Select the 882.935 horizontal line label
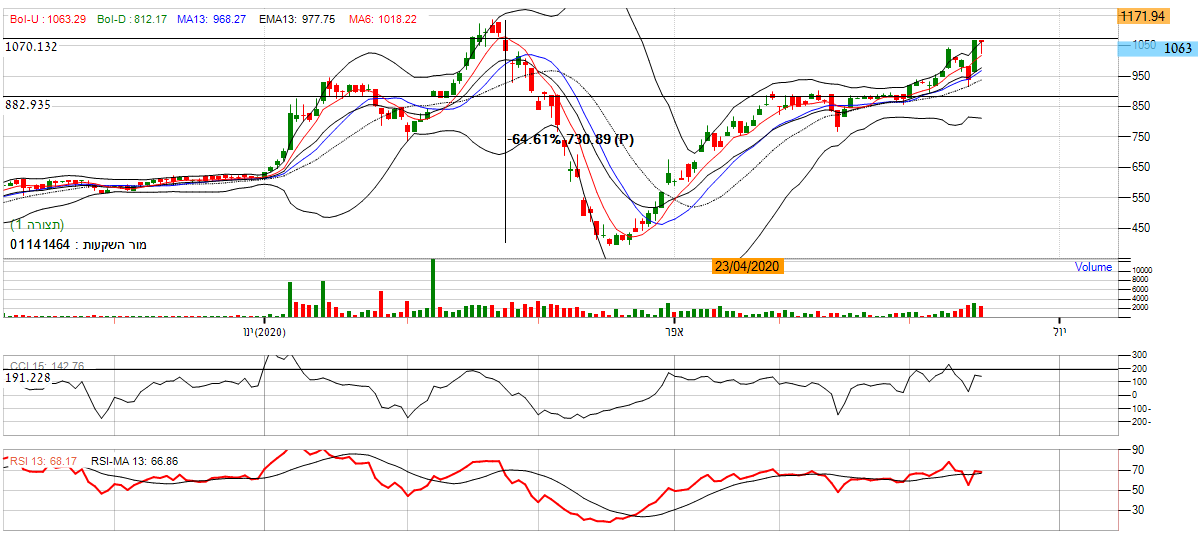The image size is (1198, 534). pyautogui.click(x=28, y=104)
